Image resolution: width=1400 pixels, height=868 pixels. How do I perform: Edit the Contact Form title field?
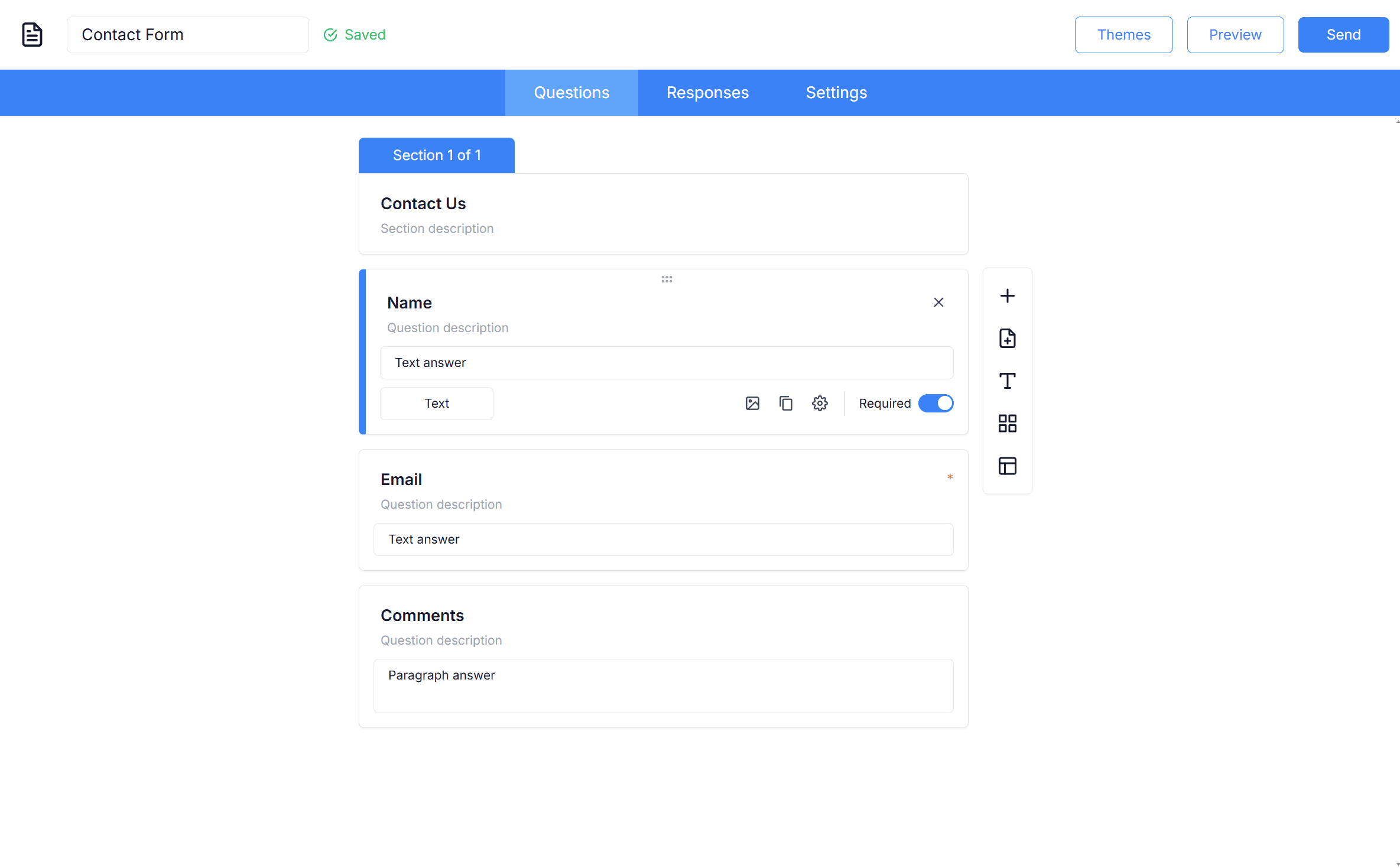pos(187,35)
